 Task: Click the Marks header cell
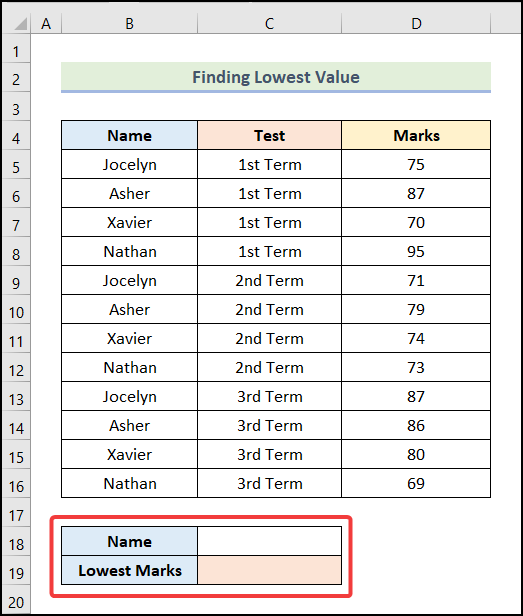pyautogui.click(x=416, y=136)
